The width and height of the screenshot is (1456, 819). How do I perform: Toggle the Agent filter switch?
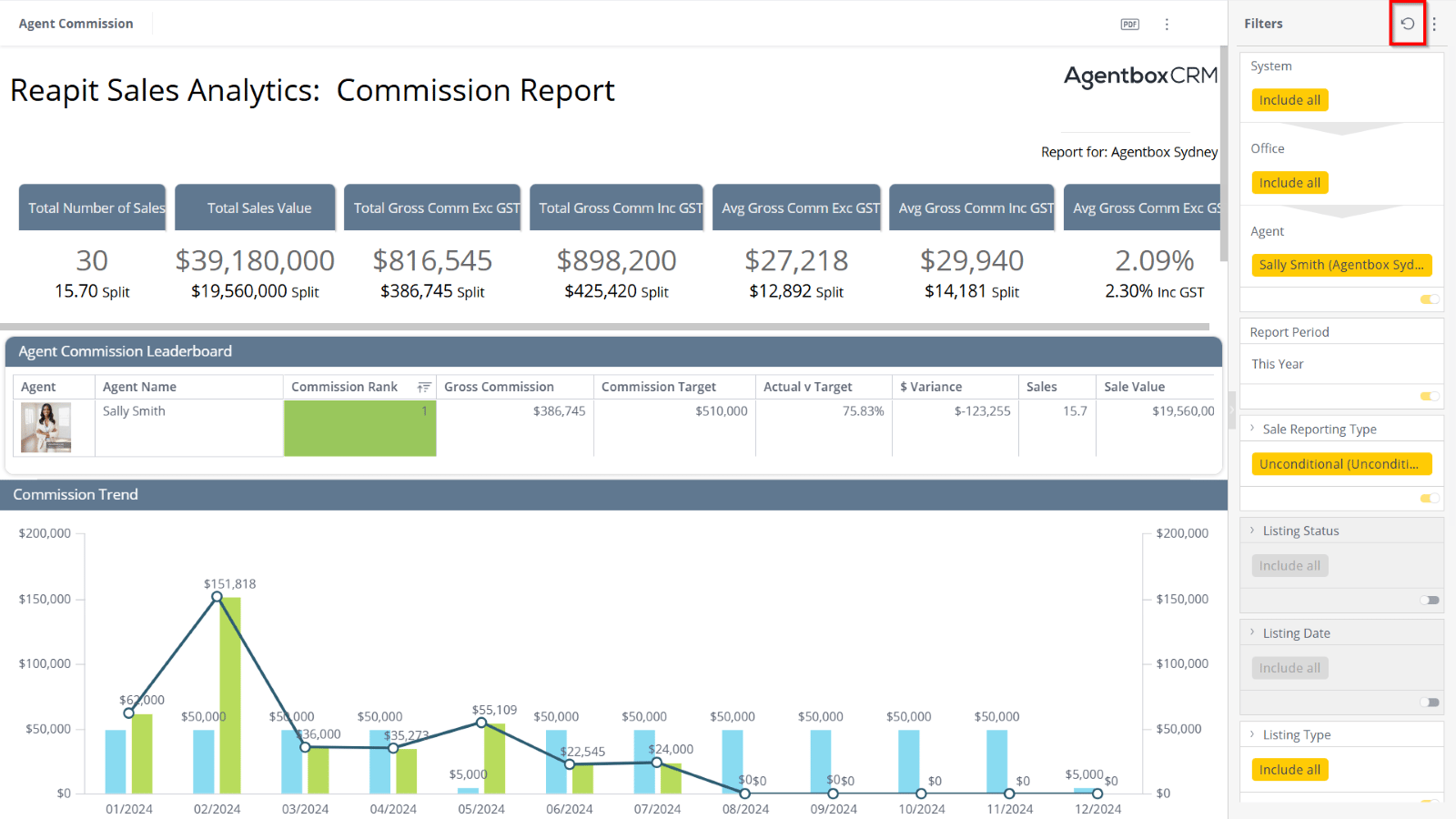tap(1430, 299)
